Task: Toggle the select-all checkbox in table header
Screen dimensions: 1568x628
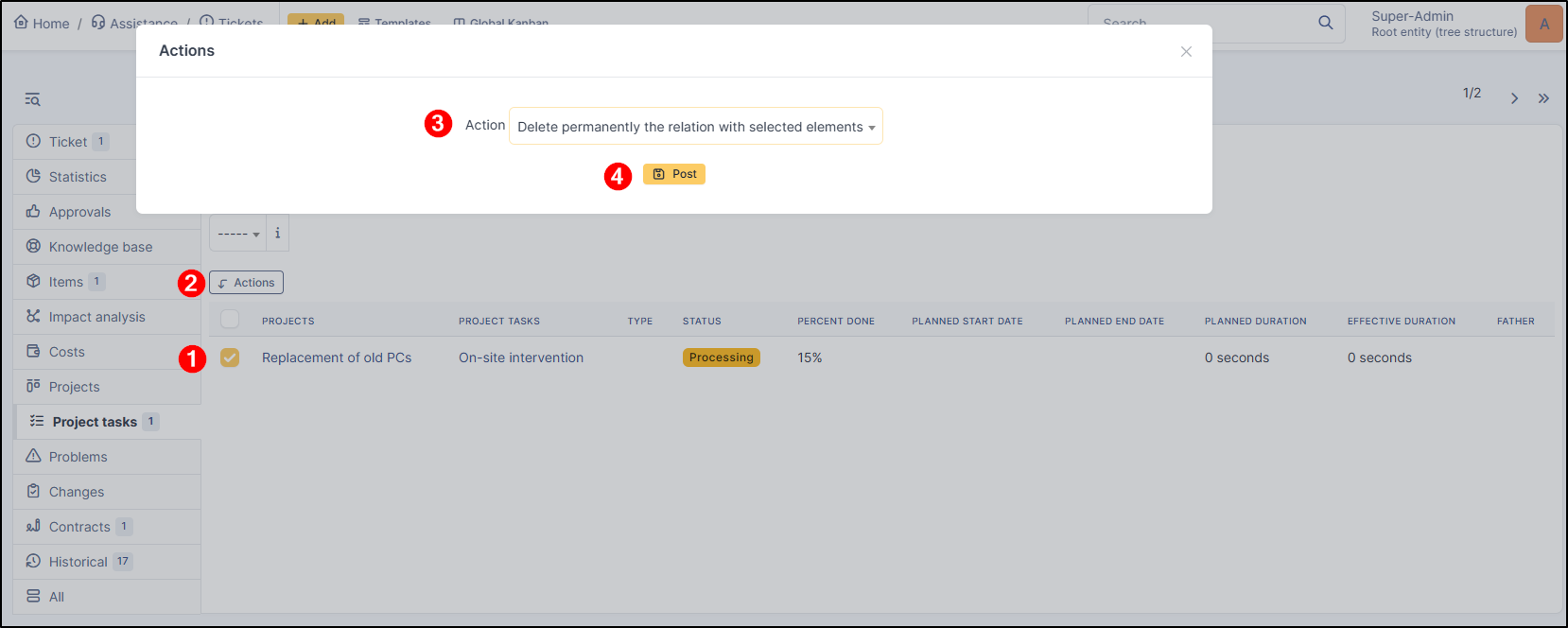Action: pyautogui.click(x=230, y=320)
